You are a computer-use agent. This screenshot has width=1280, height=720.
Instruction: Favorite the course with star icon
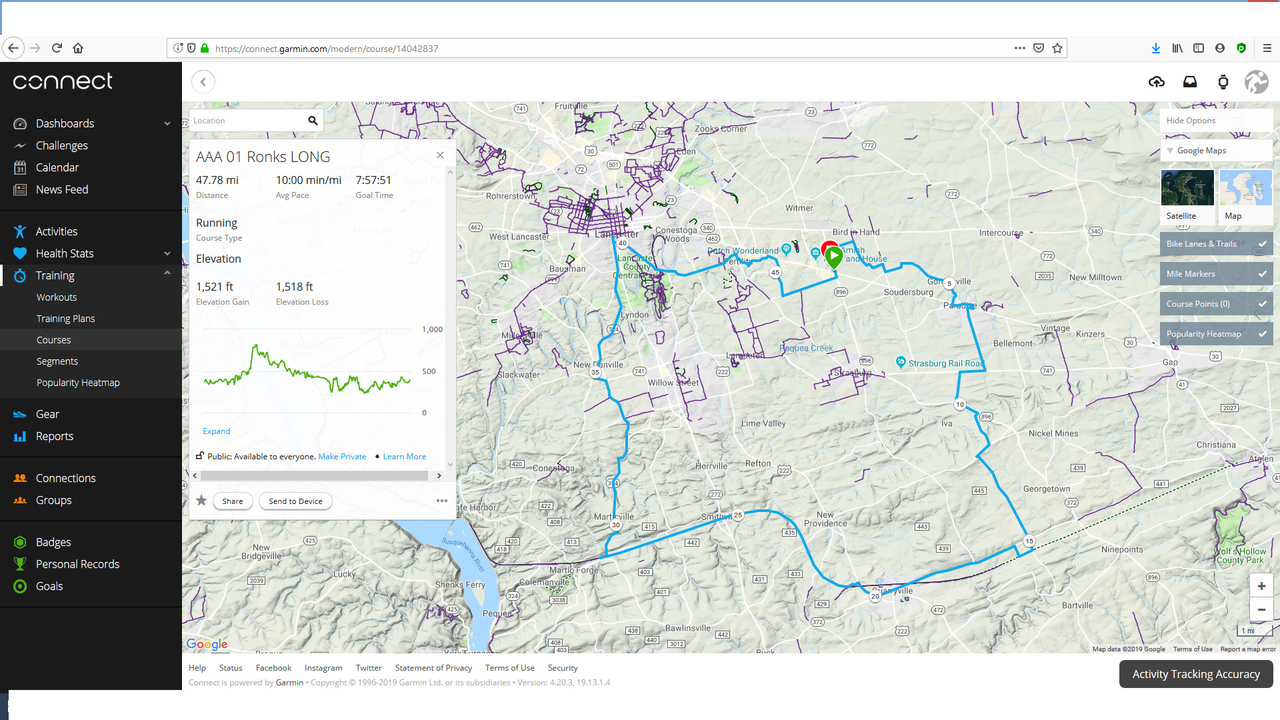[201, 501]
